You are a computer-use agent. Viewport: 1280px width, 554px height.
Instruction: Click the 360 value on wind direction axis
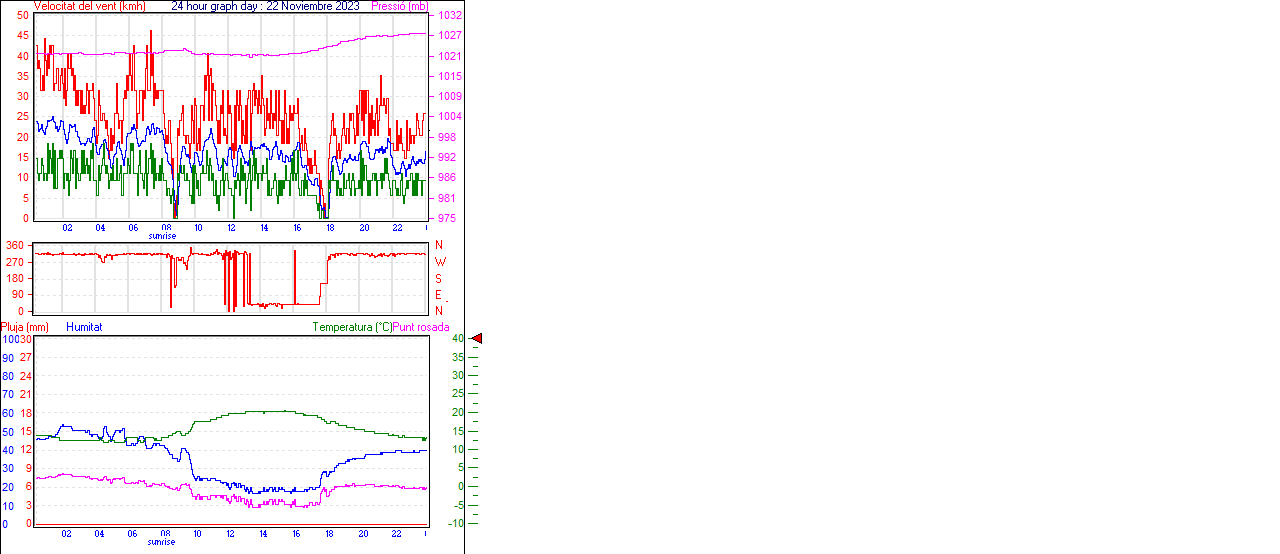[x=14, y=245]
